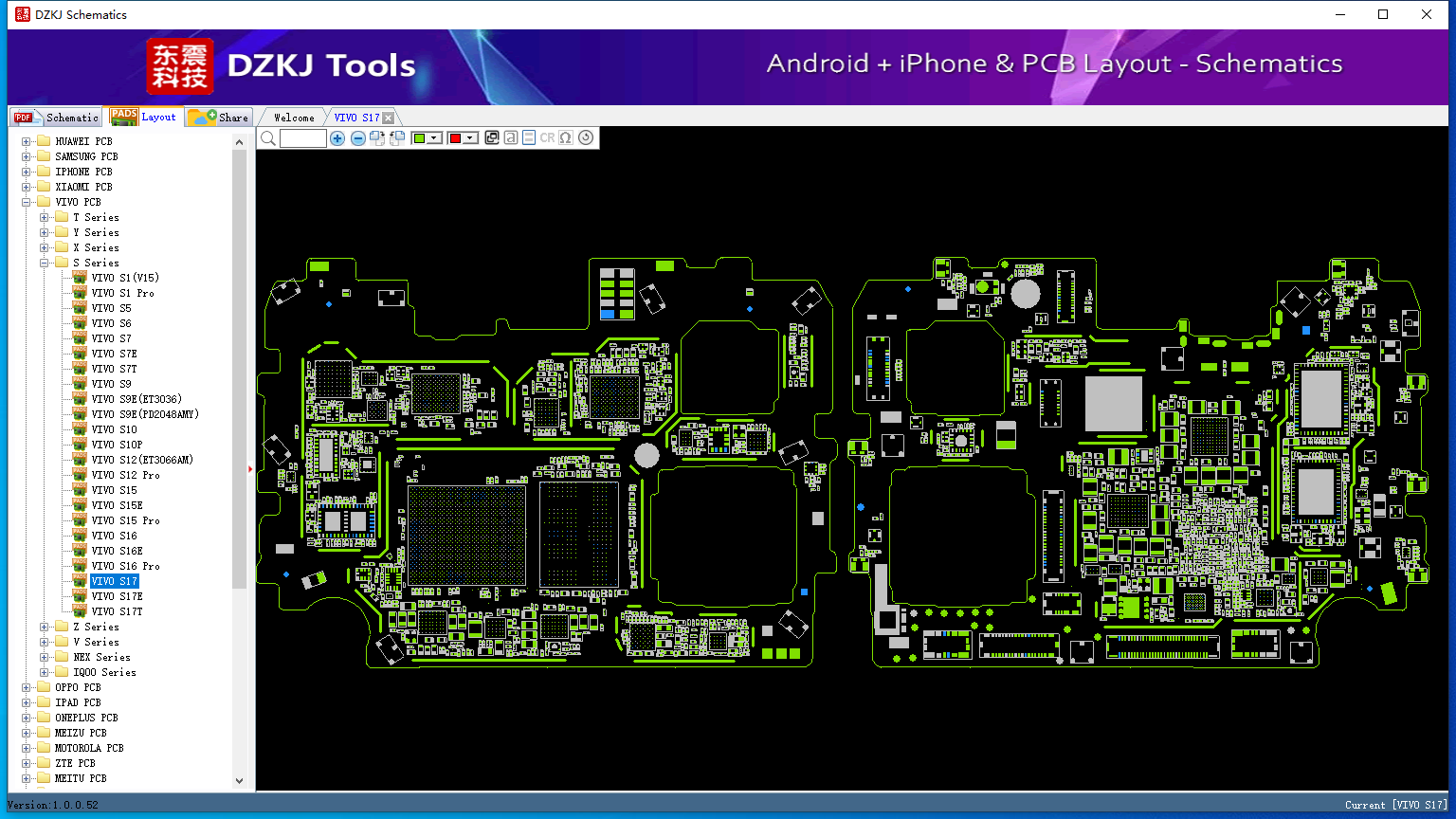This screenshot has width=1456, height=819.
Task: Open the green color dropdown arrow
Action: tap(434, 138)
